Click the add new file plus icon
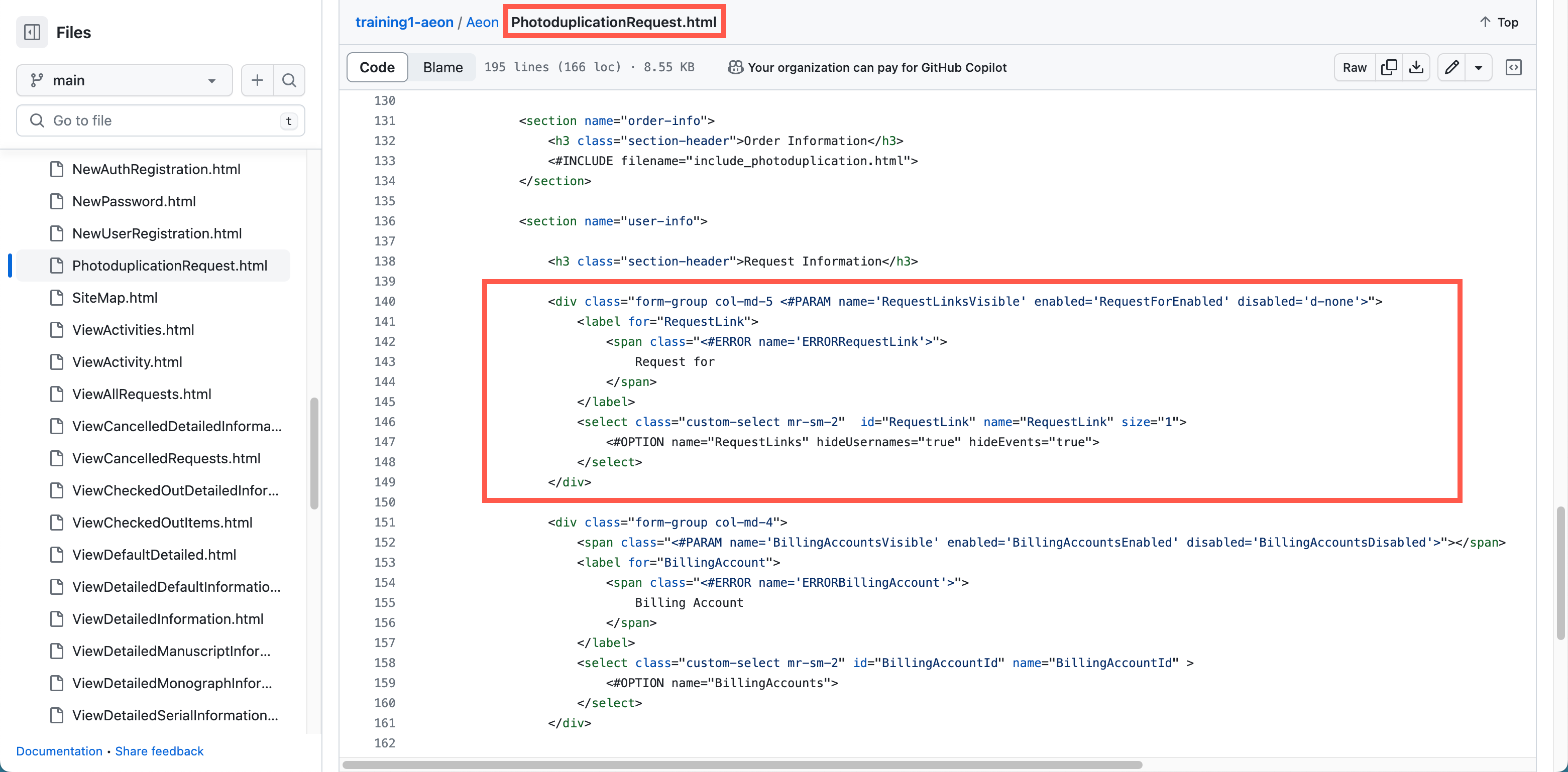The height and width of the screenshot is (772, 1568). click(258, 80)
